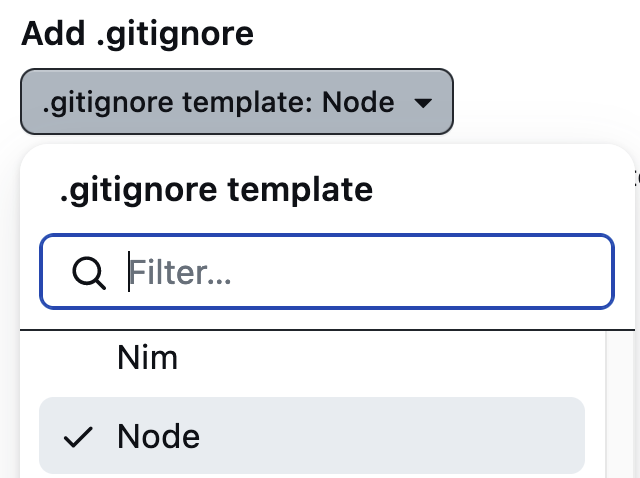Toggle the dropdown via its triangle arrow
The width and height of the screenshot is (640, 478).
(x=423, y=103)
